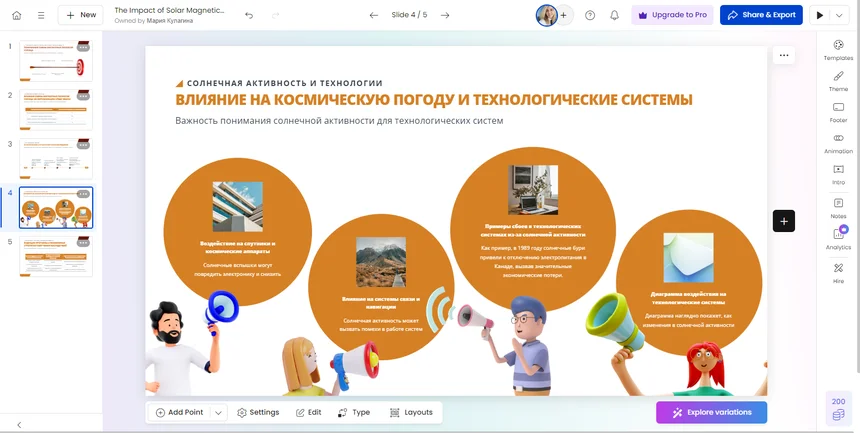This screenshot has width=860, height=433.
Task: Click Edit in bottom toolbar
Action: tap(309, 413)
